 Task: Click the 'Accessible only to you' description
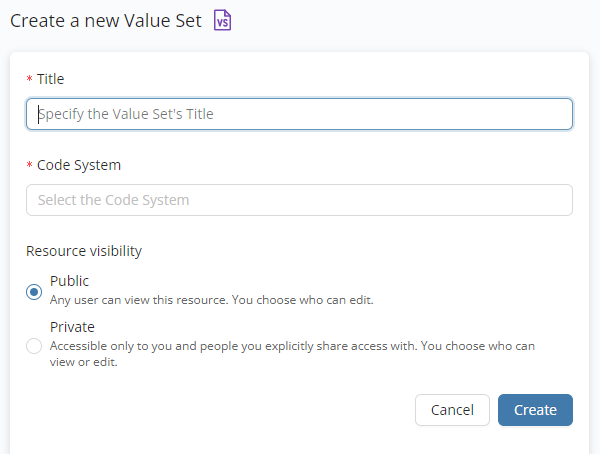coord(292,346)
